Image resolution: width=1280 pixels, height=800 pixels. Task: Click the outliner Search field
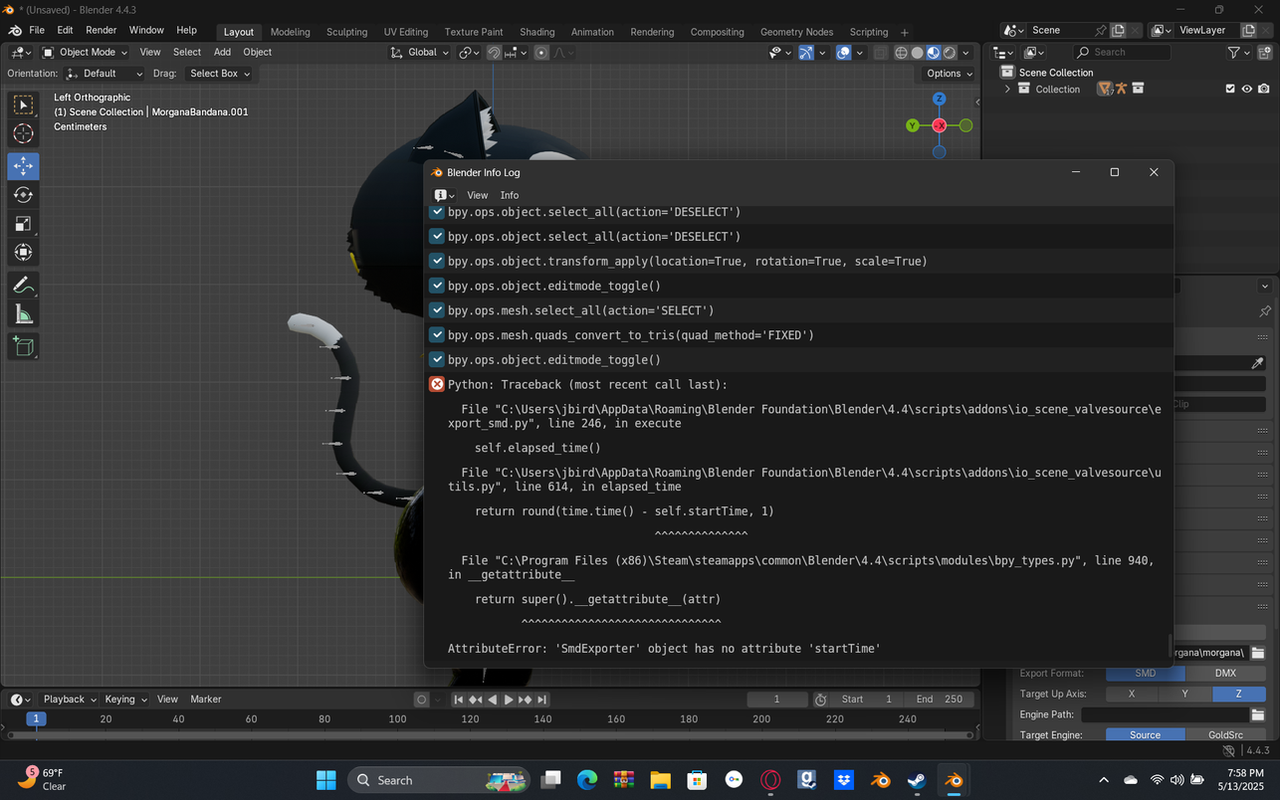point(1122,52)
